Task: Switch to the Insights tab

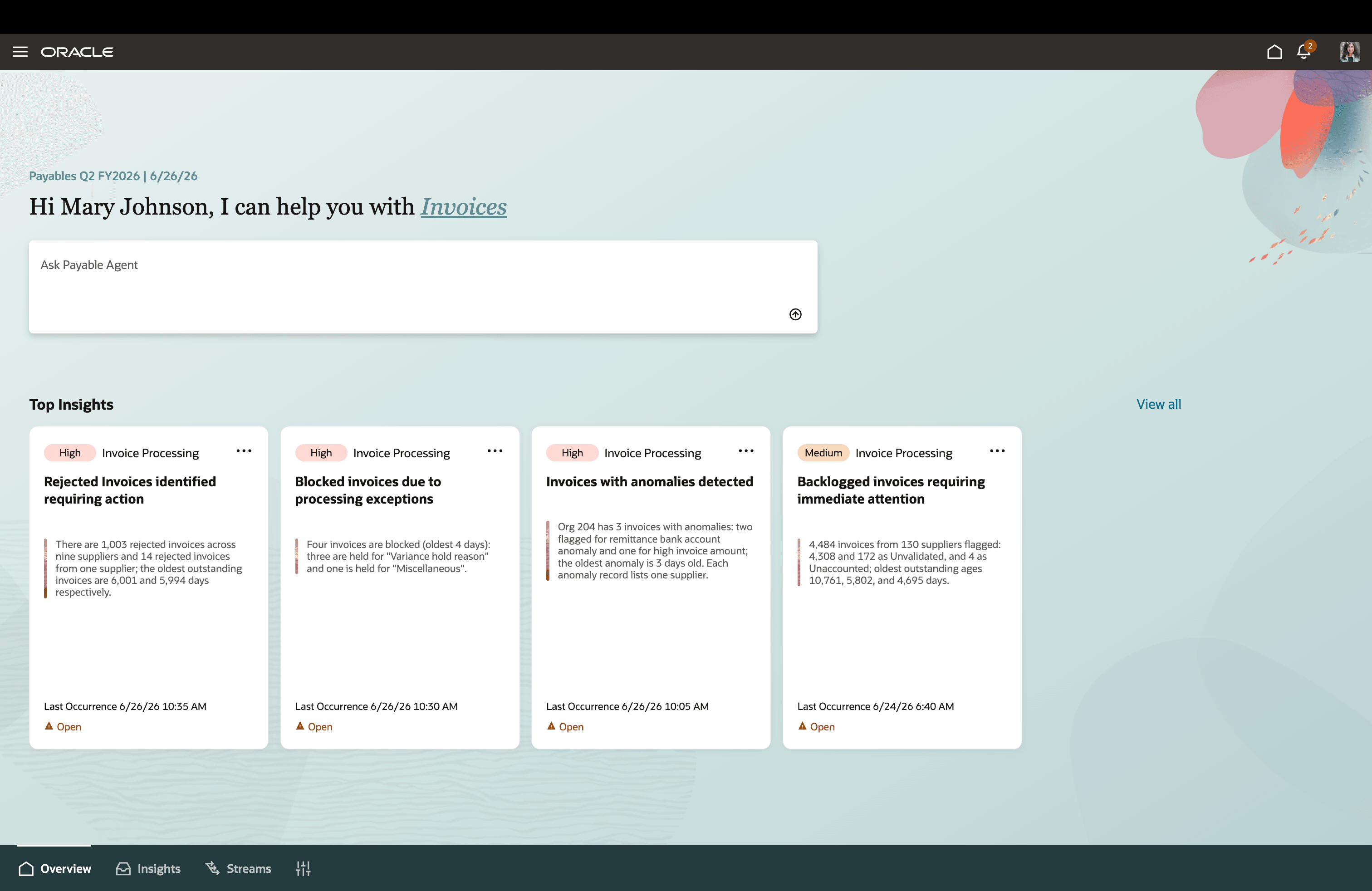Action: tap(148, 868)
